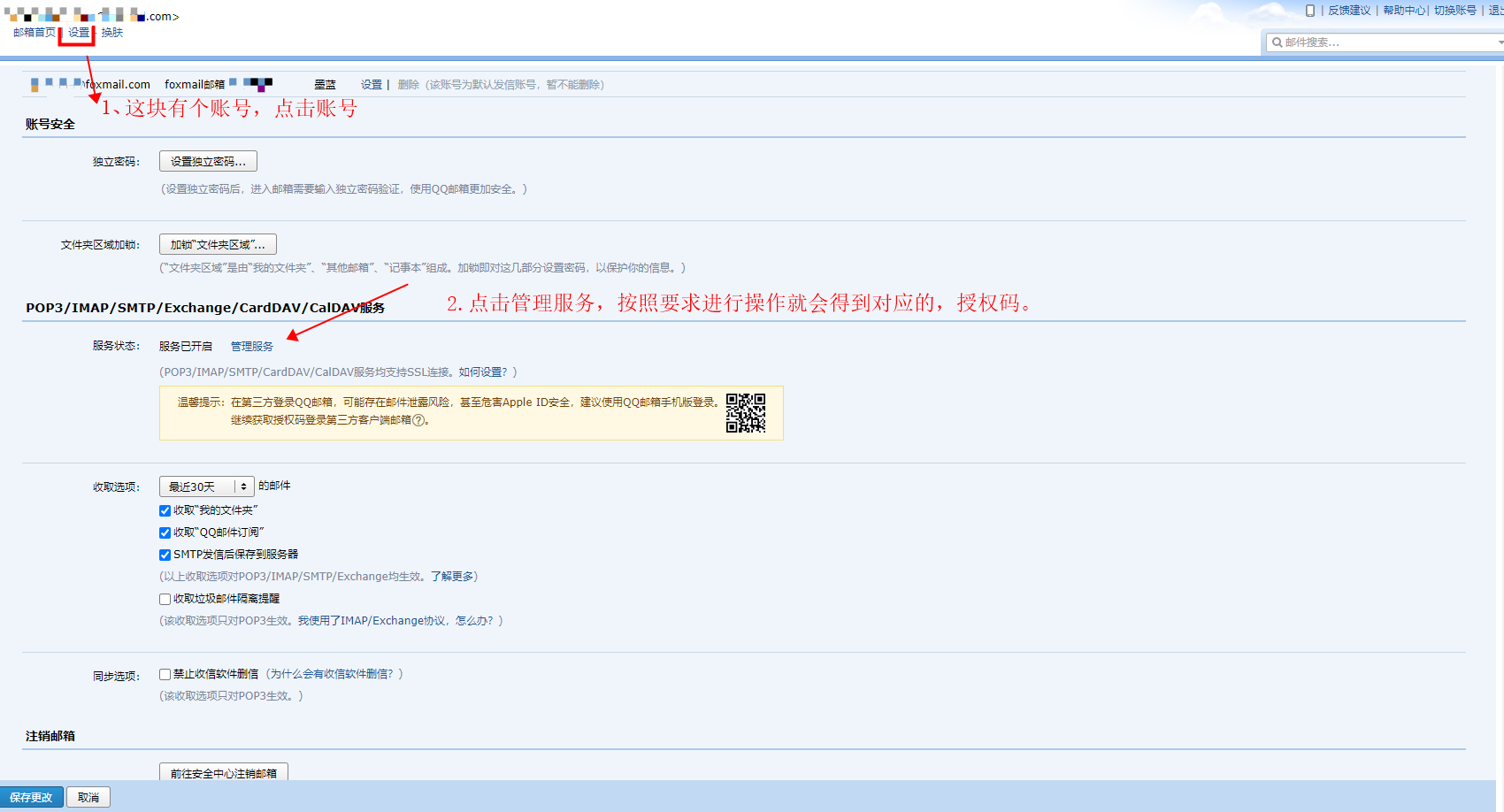Open the 帮助中心 link in header
Image resolution: width=1504 pixels, height=812 pixels.
[1404, 11]
